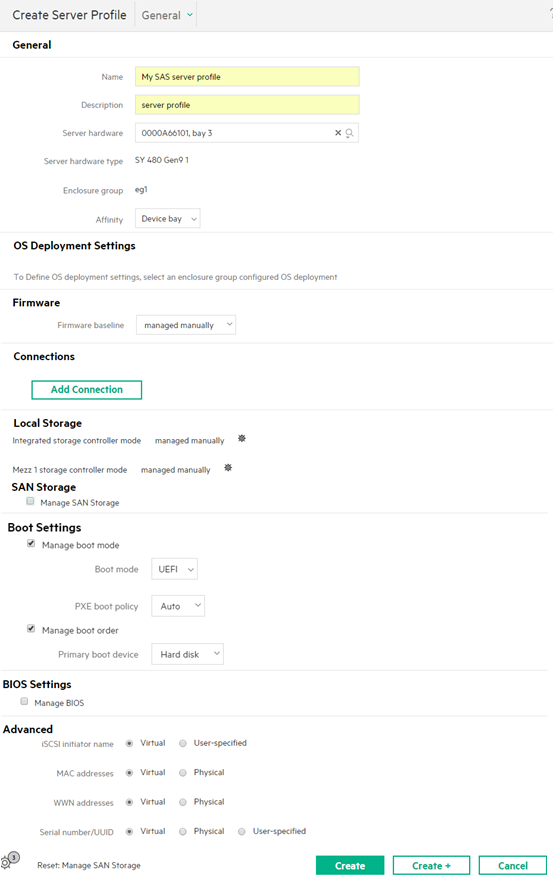The image size is (553, 895).
Task: Select Virtual for WWN addresses
Action: click(130, 802)
